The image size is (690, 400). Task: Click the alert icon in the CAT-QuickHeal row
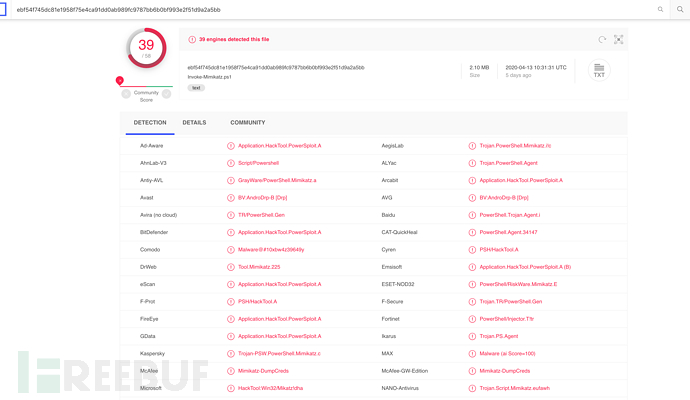472,232
